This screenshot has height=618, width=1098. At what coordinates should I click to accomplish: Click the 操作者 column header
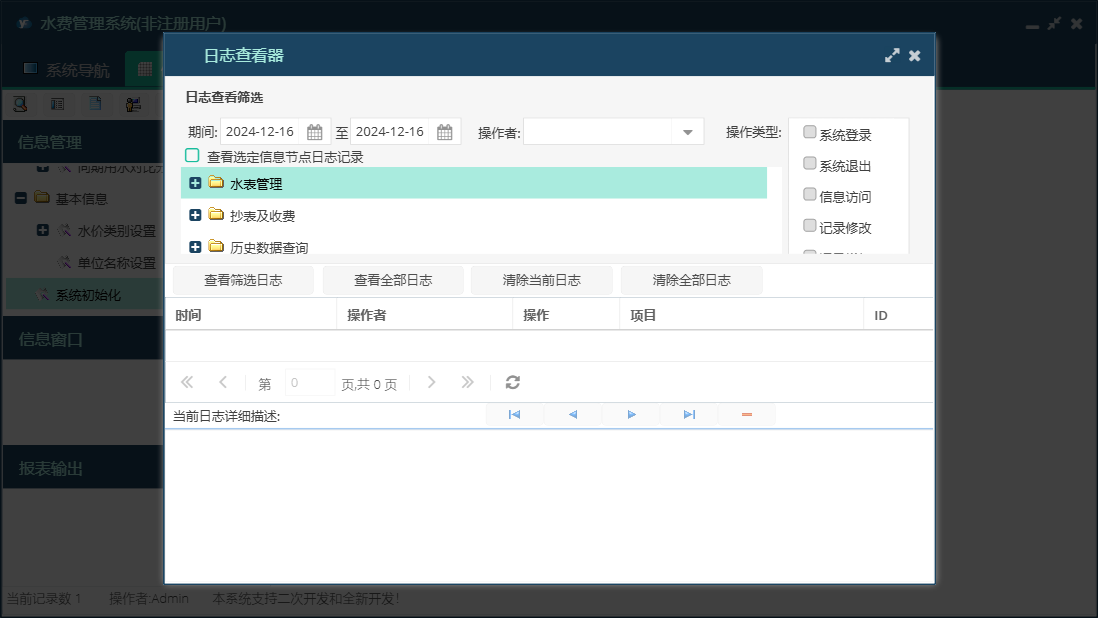[425, 315]
